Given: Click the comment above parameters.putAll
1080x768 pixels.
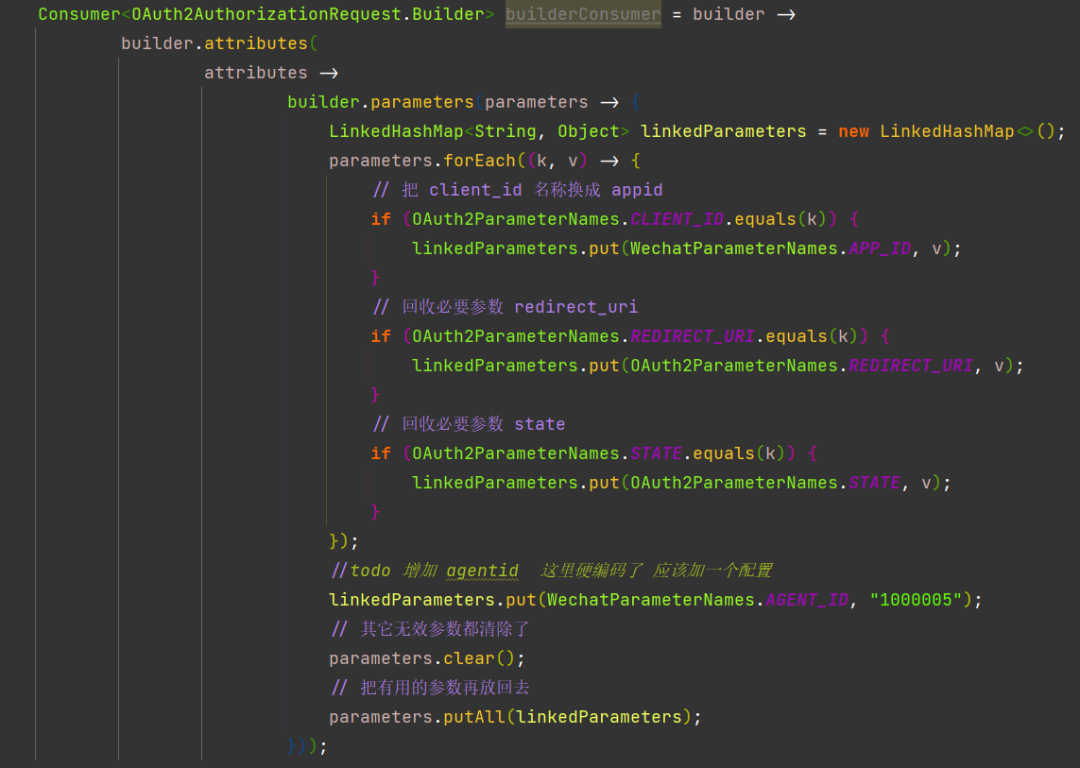Looking at the screenshot, I should click(x=430, y=687).
